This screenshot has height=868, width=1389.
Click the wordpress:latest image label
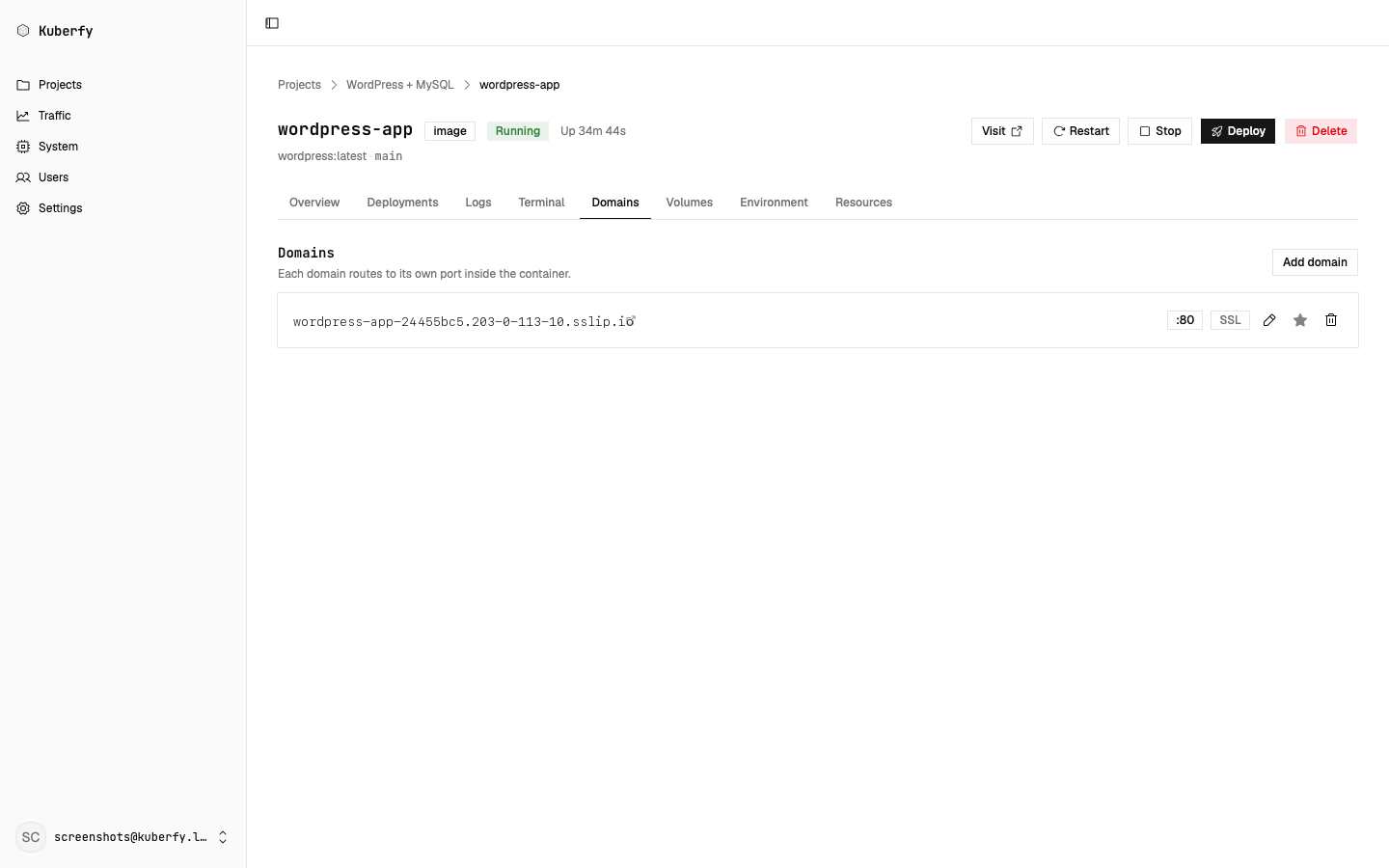[322, 156]
